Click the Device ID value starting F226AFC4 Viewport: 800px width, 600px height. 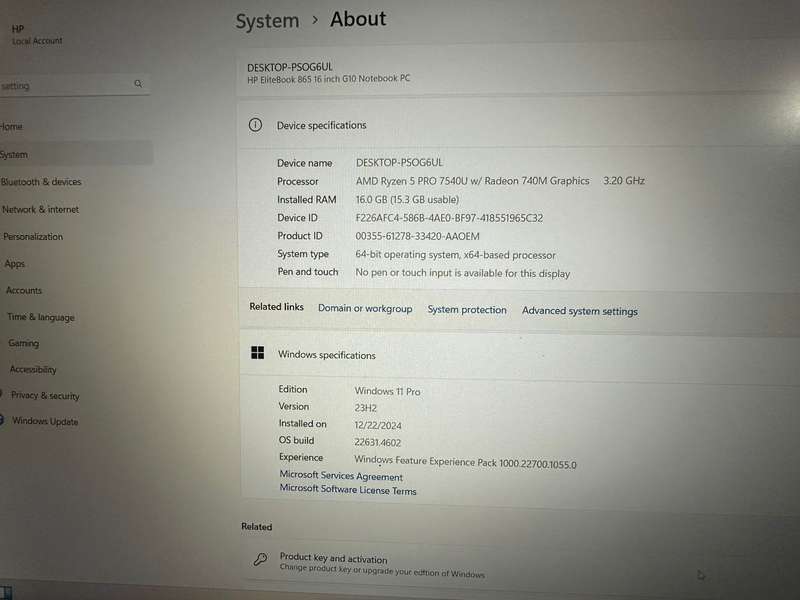click(x=449, y=218)
